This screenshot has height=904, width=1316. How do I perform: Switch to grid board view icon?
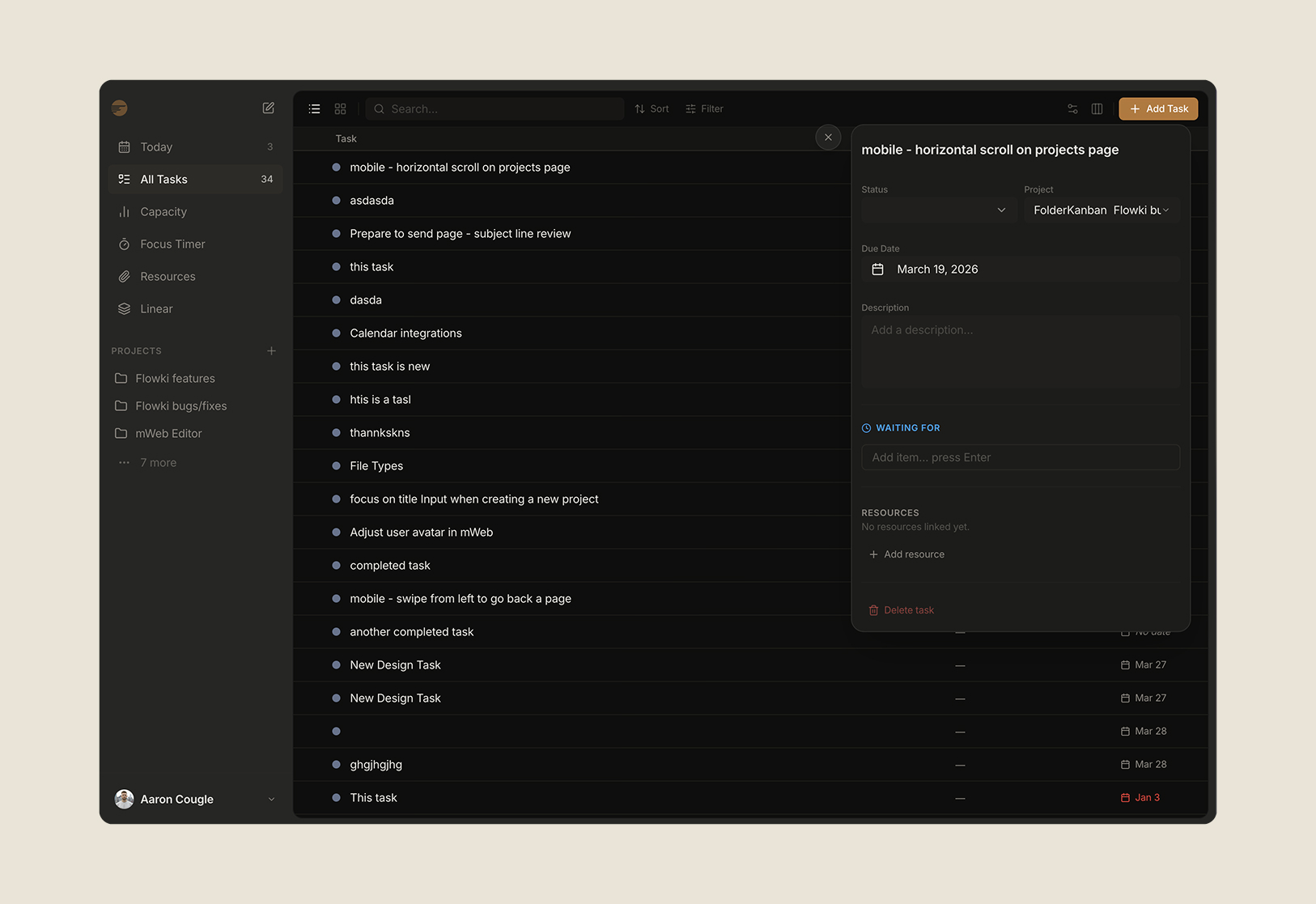point(341,109)
